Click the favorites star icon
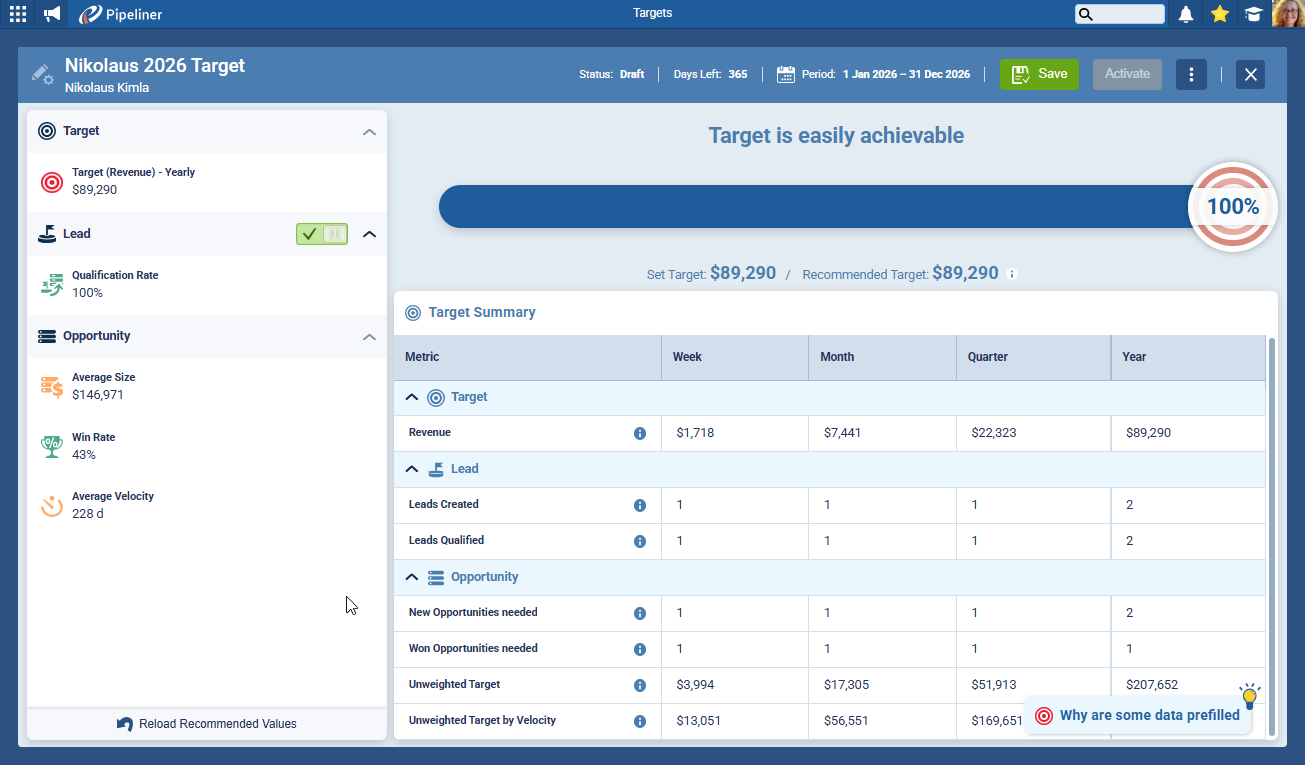Viewport: 1305px width, 765px height. coord(1219,14)
